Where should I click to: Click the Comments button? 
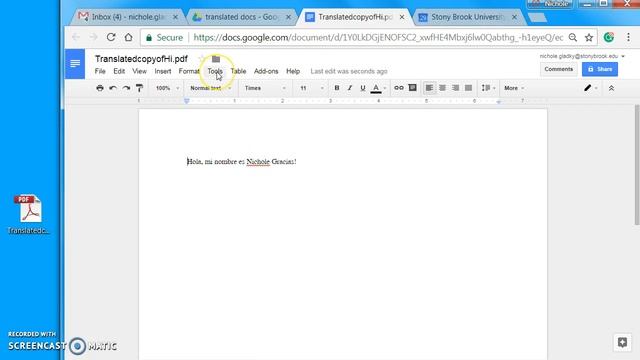[559, 69]
